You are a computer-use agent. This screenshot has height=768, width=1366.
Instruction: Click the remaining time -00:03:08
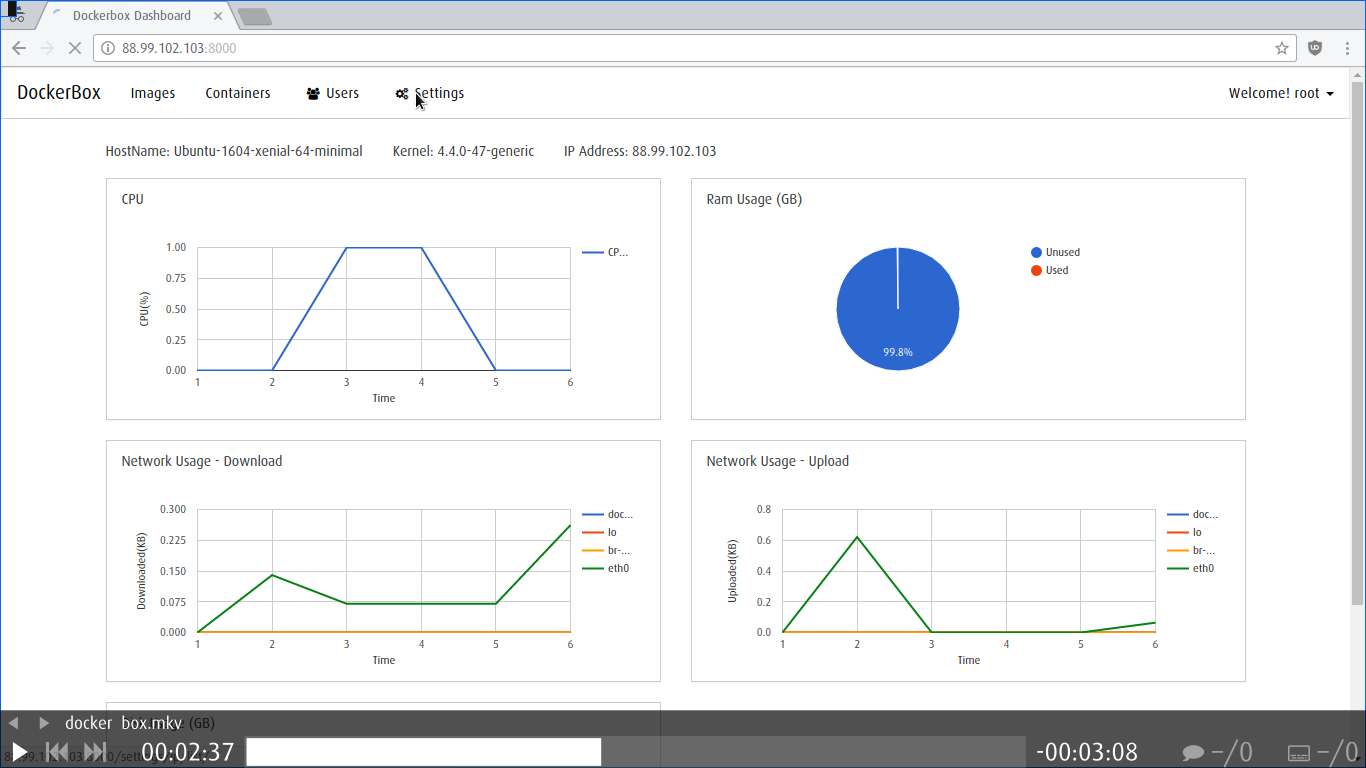tap(1087, 752)
